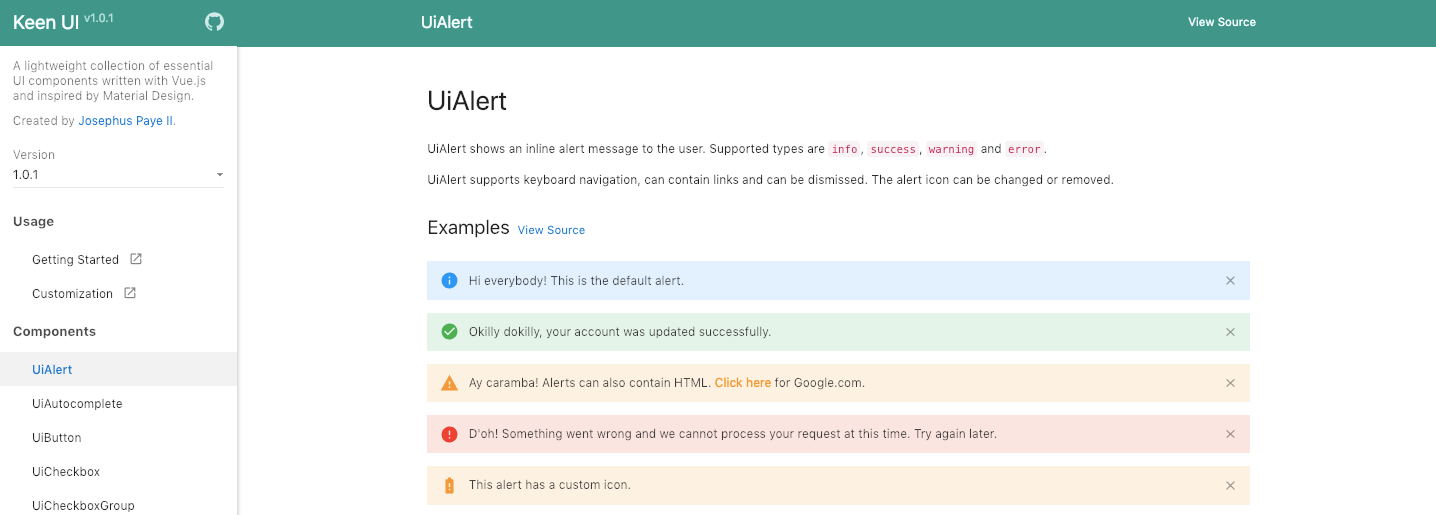The image size is (1436, 515).
Task: Select UiAutocomplete in the components list
Action: pos(77,404)
